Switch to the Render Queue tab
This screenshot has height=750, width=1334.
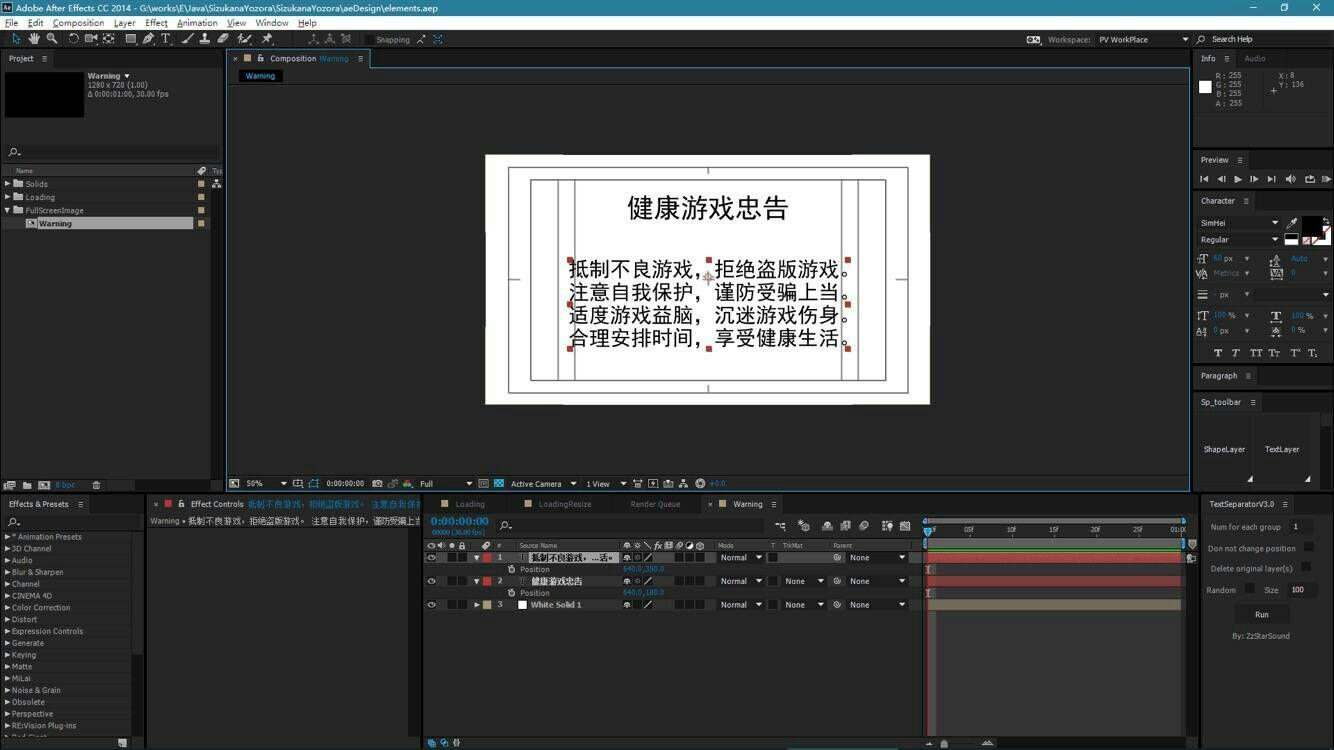pyautogui.click(x=655, y=504)
